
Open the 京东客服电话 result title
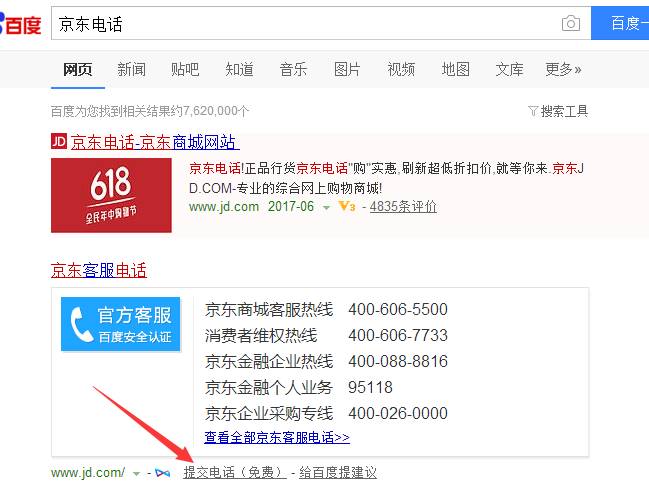pos(99,270)
